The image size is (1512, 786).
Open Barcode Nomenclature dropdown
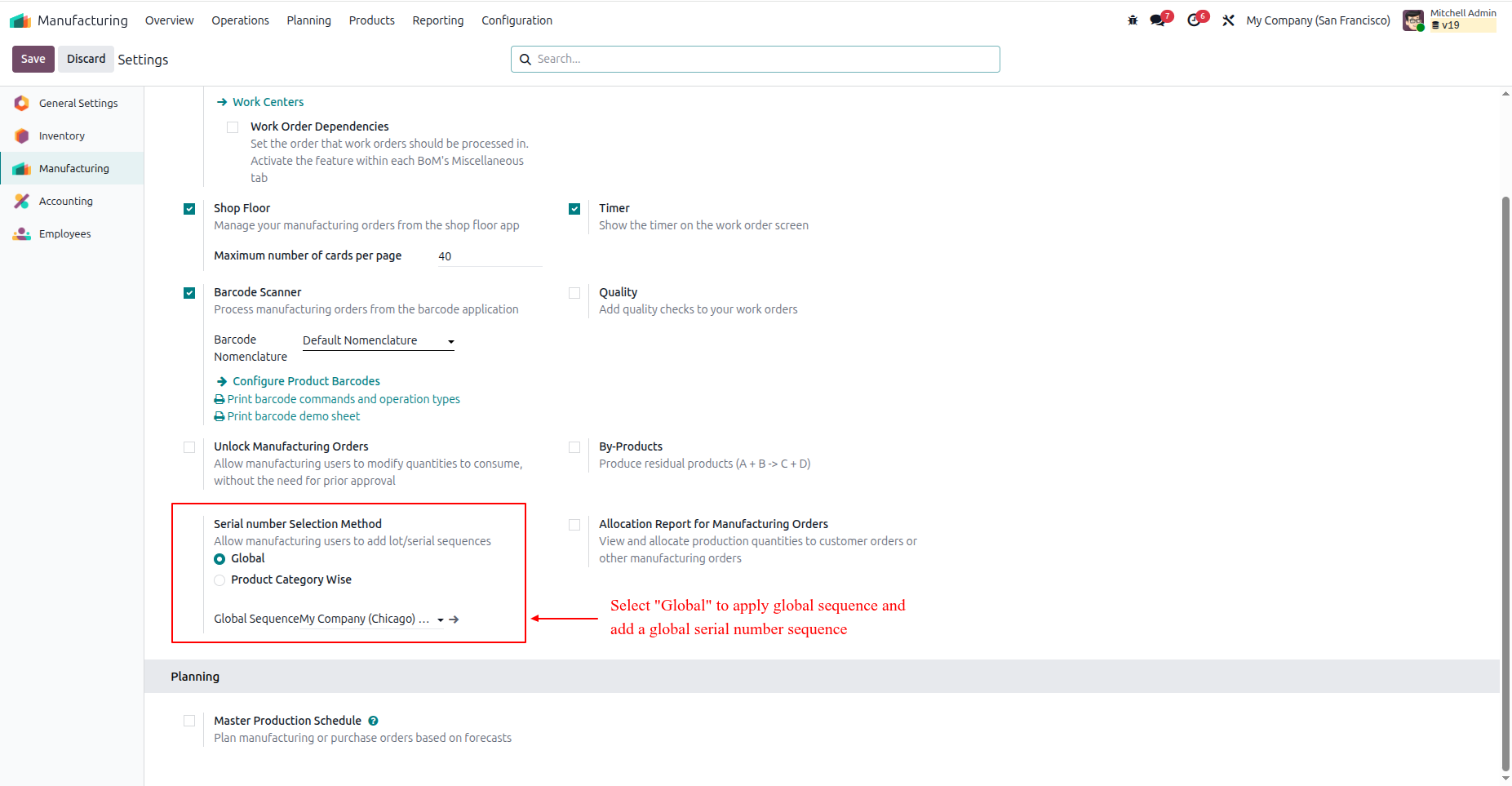[x=379, y=340]
